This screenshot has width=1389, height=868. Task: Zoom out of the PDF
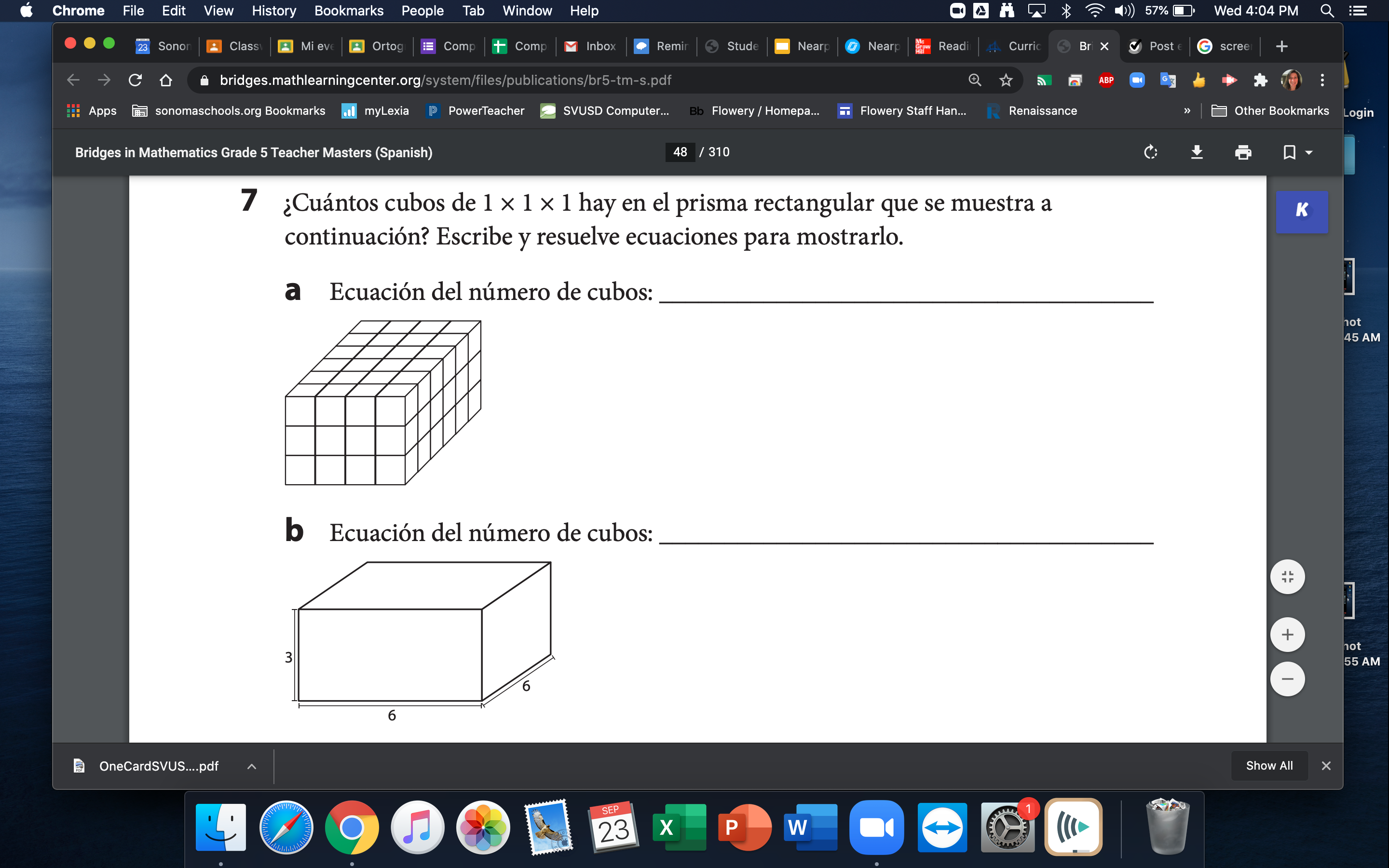(1287, 679)
